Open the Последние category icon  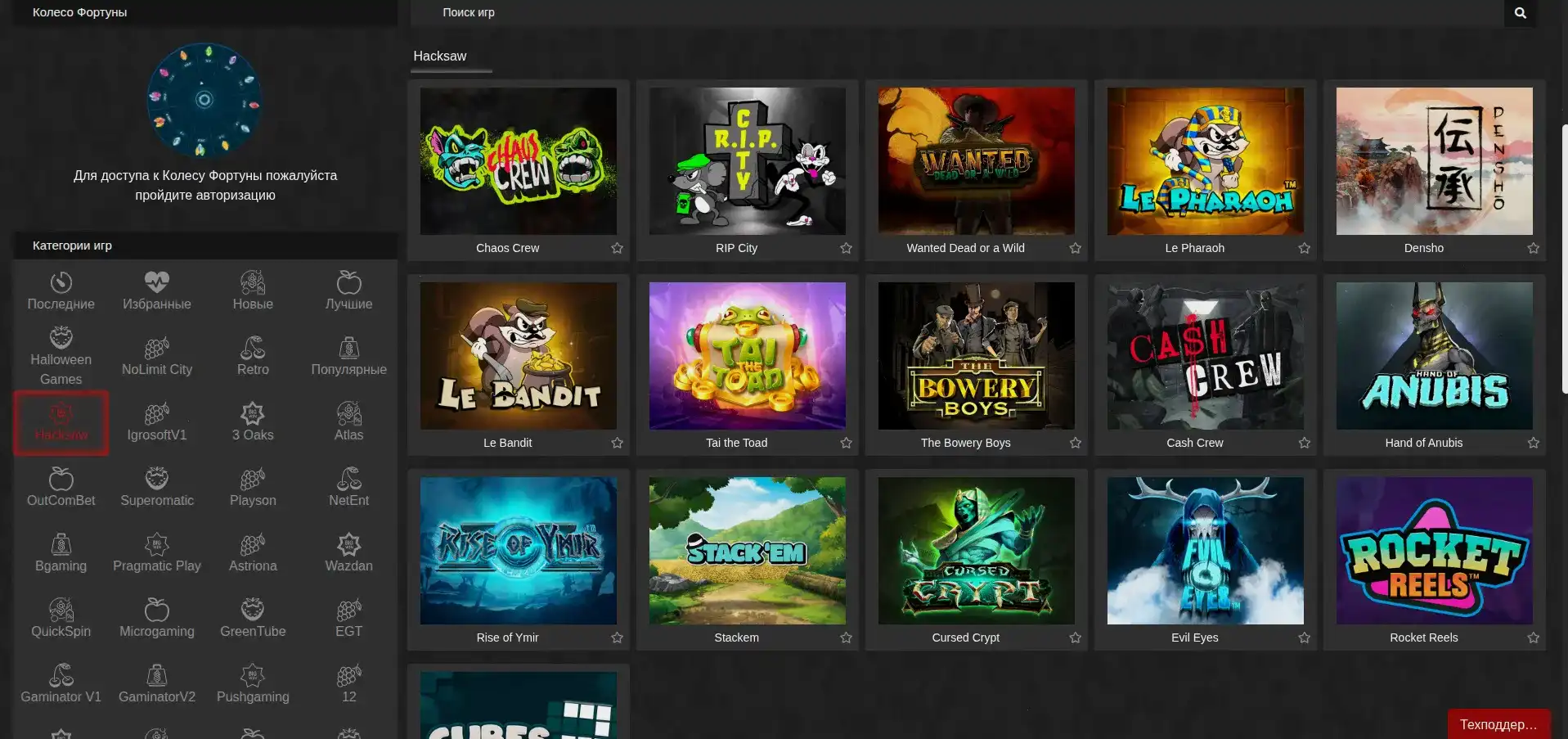(61, 283)
